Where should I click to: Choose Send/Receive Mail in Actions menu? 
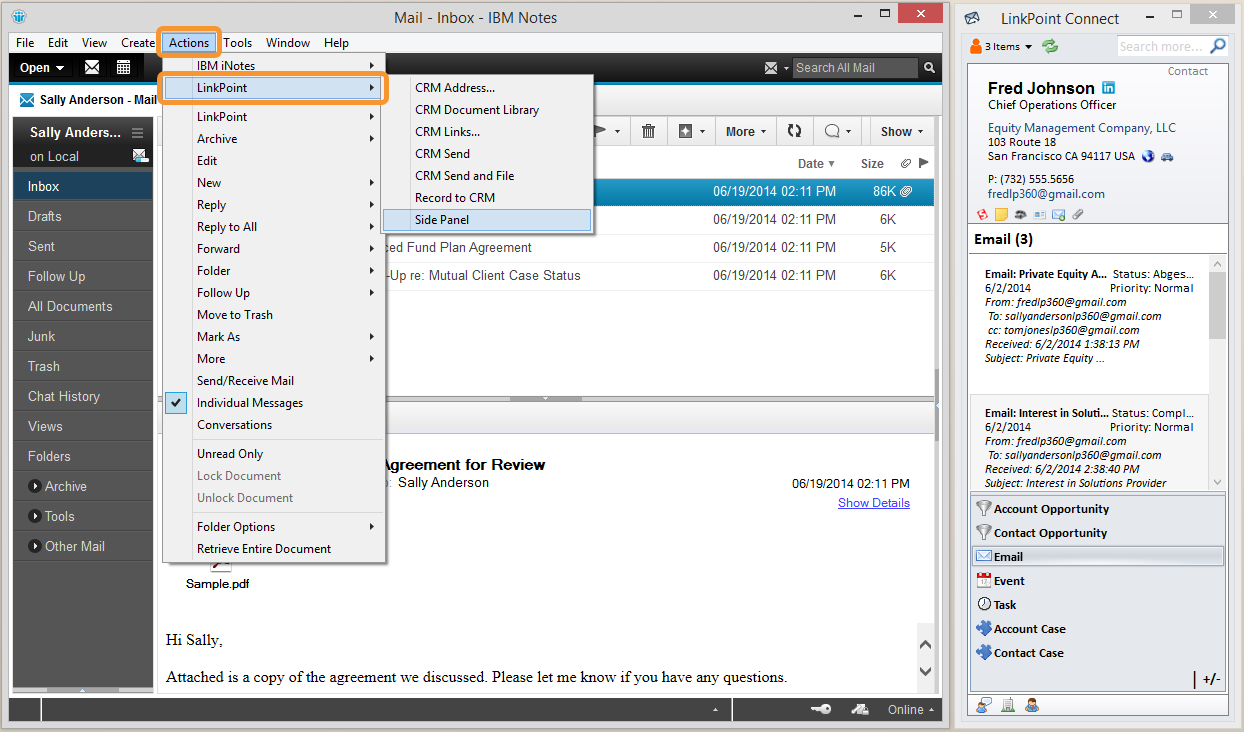274,381
